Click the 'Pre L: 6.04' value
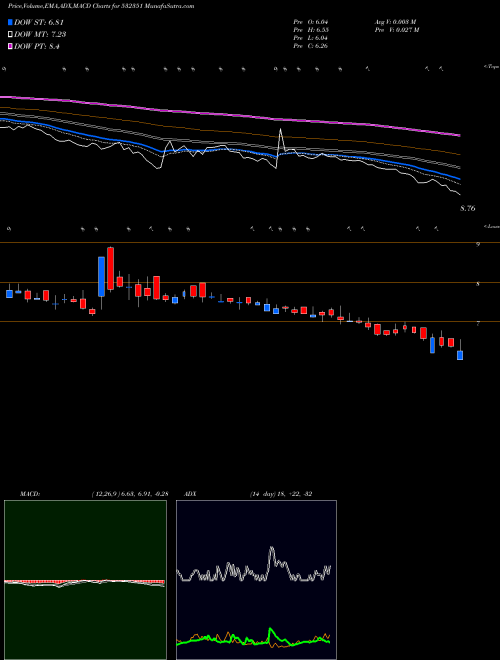This screenshot has width=500, height=660. 311,38
